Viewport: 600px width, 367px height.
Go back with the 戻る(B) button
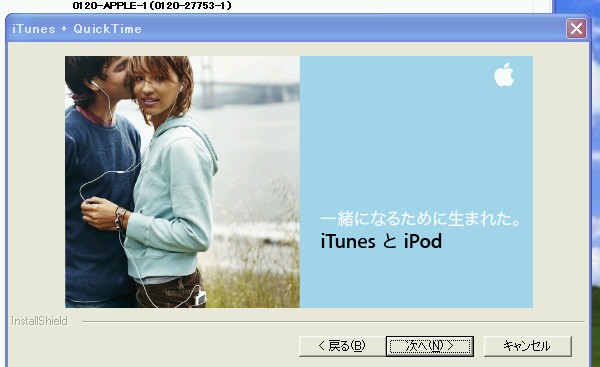tap(342, 346)
